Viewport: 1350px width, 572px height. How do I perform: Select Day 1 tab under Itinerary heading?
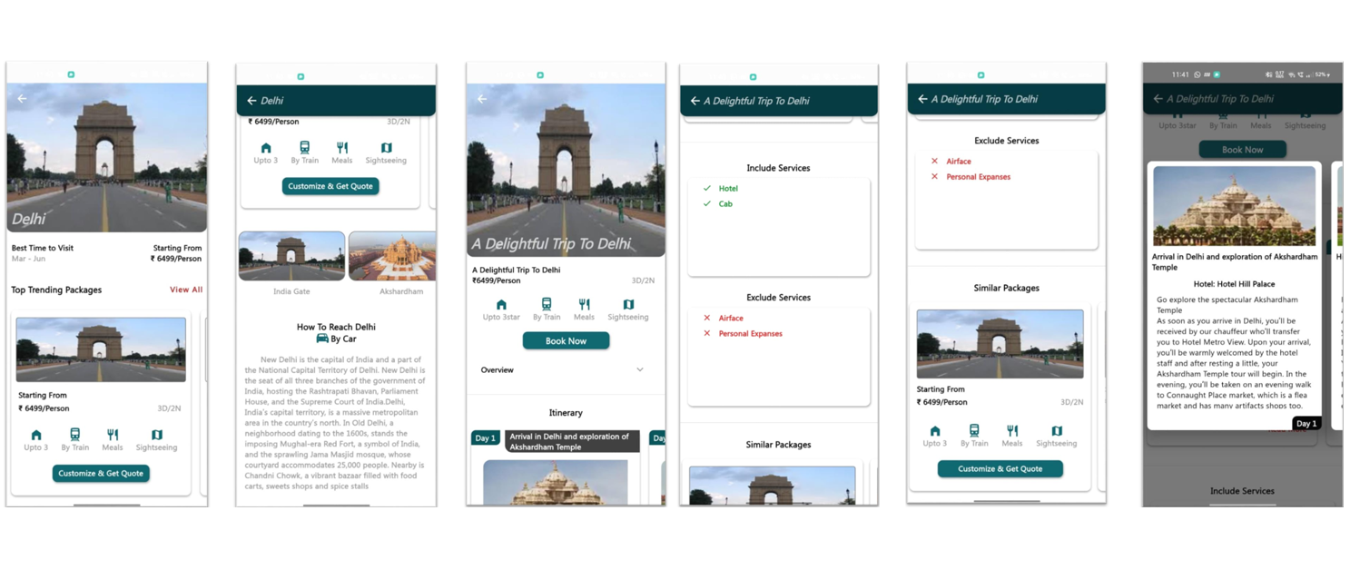[x=485, y=438]
